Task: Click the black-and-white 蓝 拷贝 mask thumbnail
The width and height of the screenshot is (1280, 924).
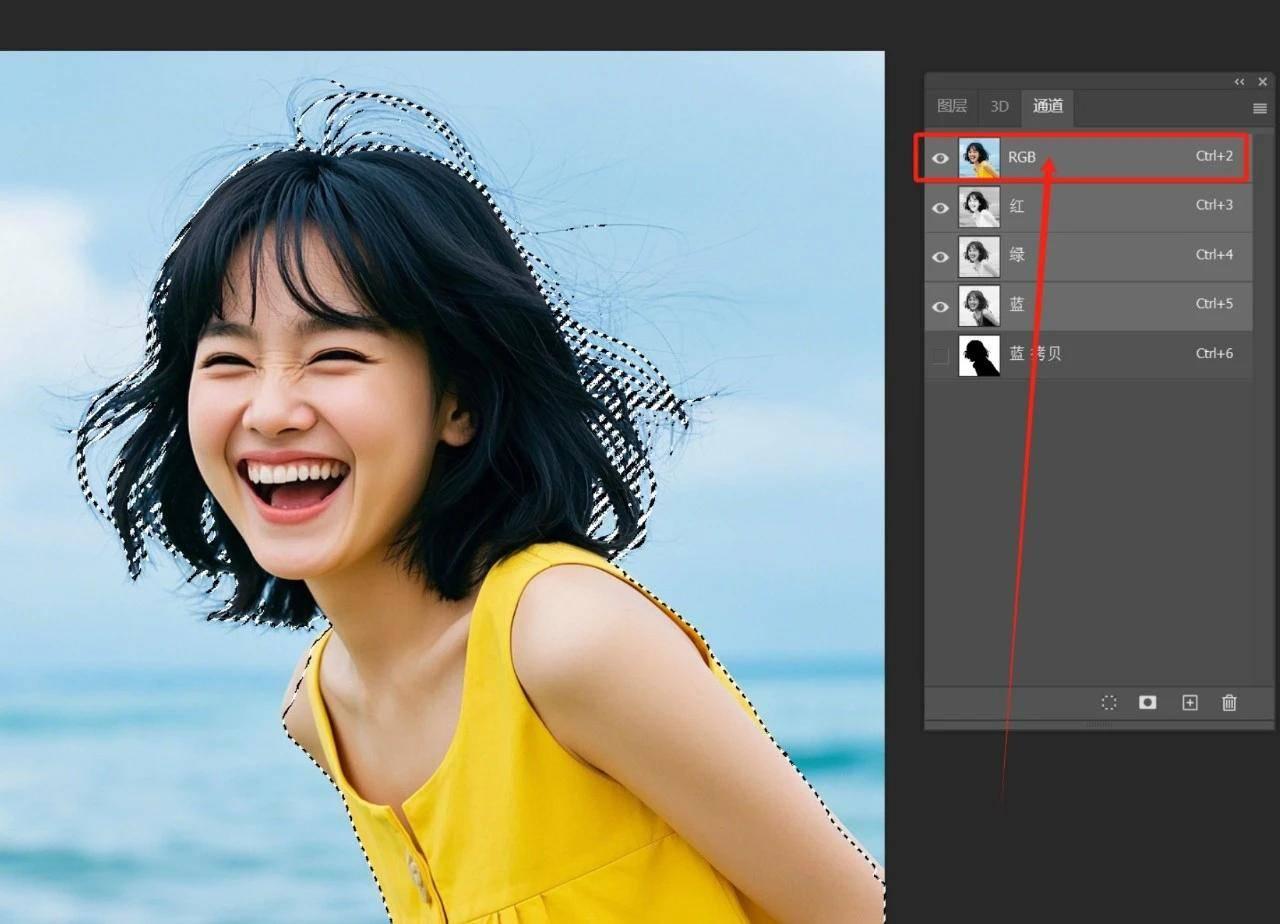Action: point(979,355)
